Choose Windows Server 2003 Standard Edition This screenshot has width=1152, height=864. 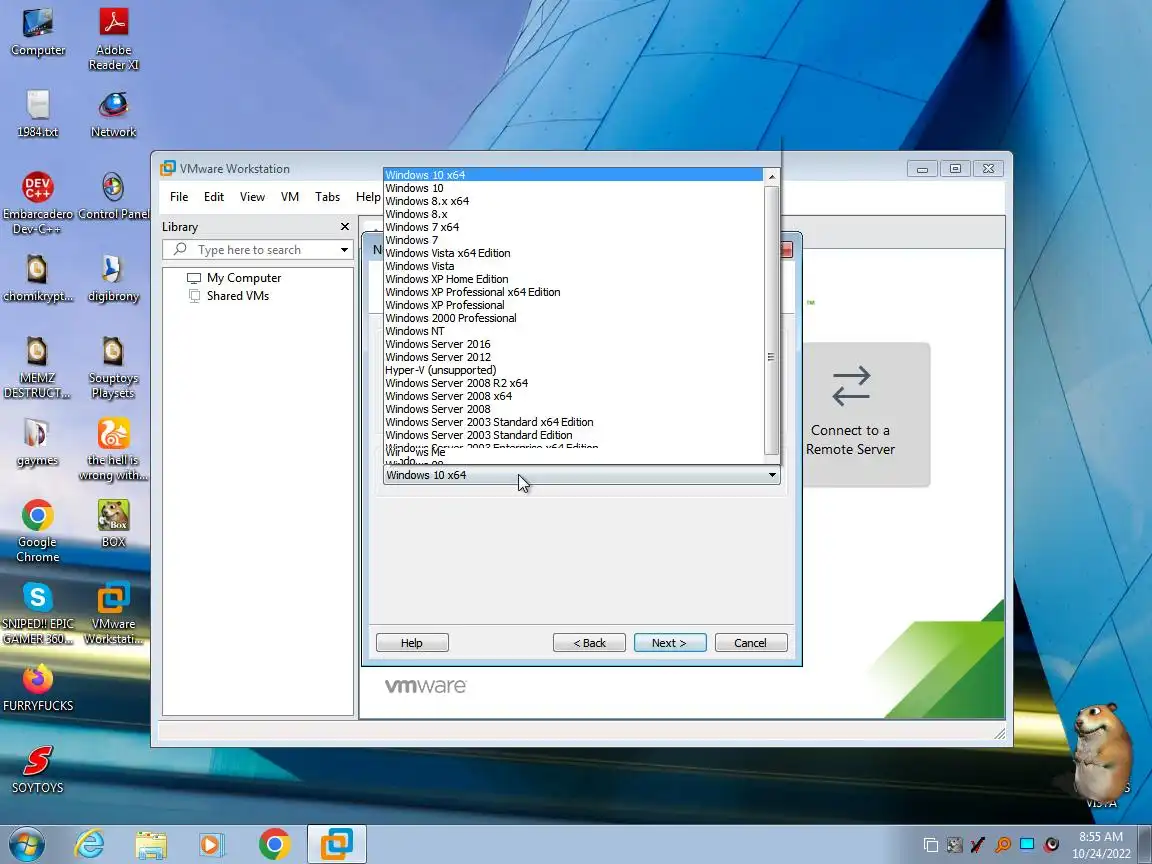(573, 435)
